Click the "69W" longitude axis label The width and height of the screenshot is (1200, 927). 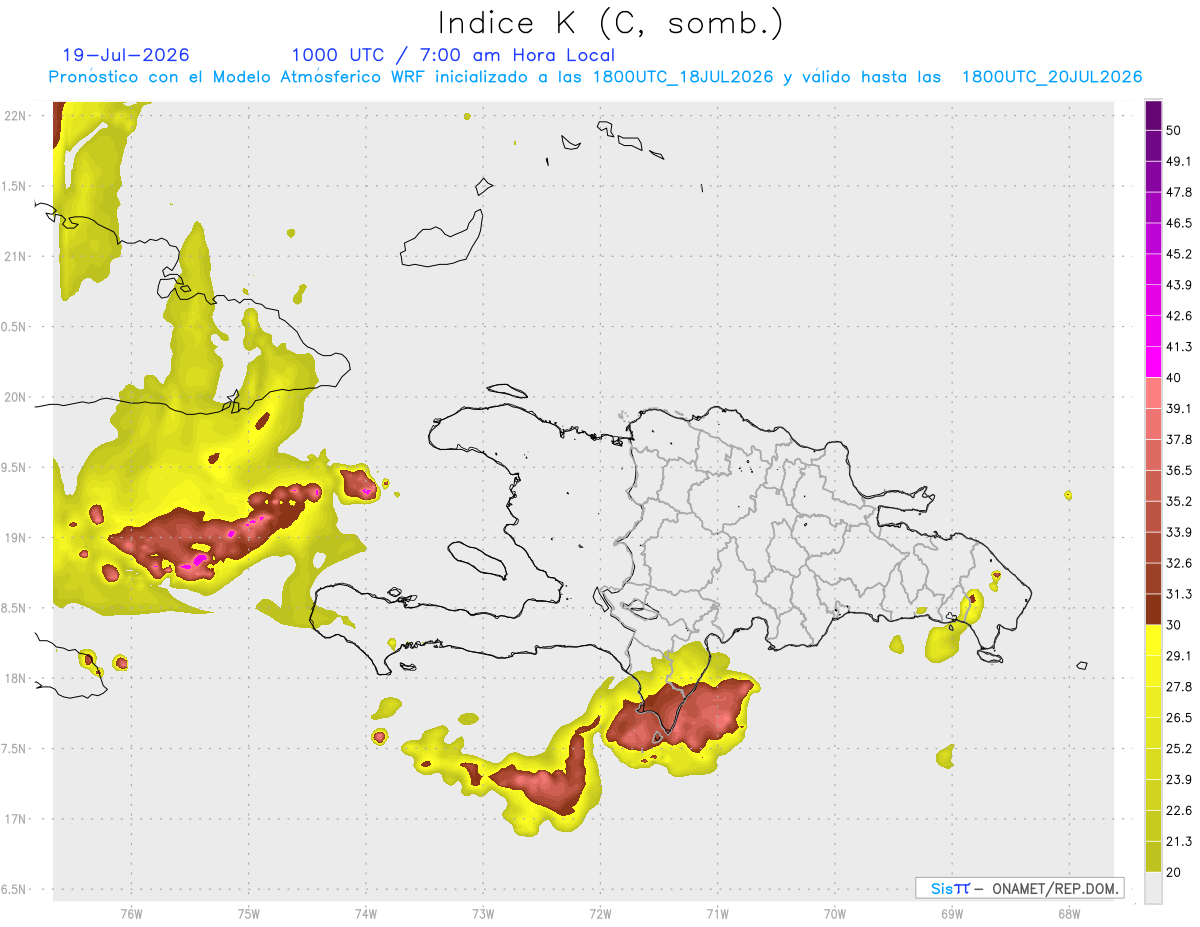click(952, 914)
